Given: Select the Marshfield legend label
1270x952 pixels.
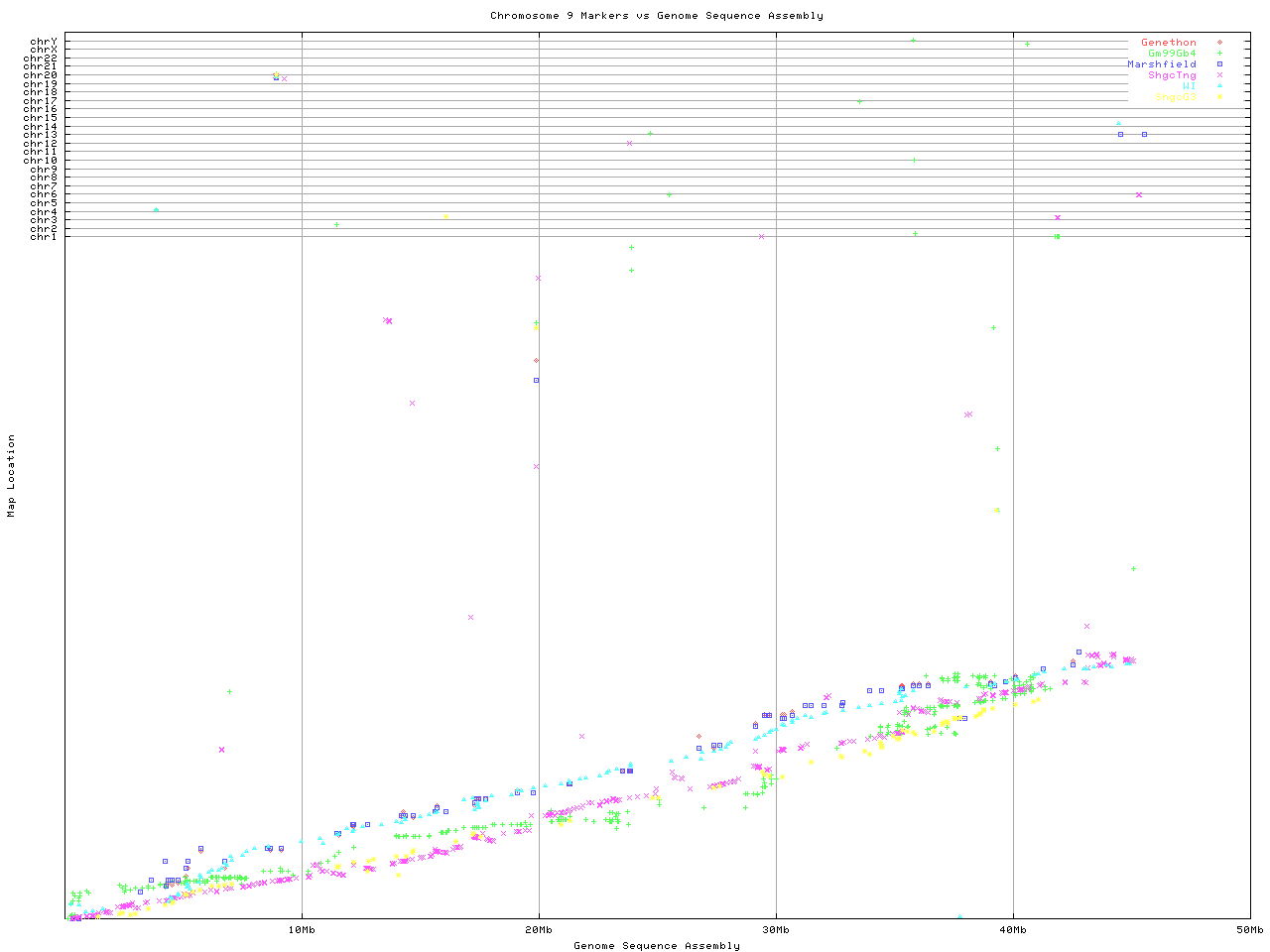Looking at the screenshot, I should coord(1161,64).
